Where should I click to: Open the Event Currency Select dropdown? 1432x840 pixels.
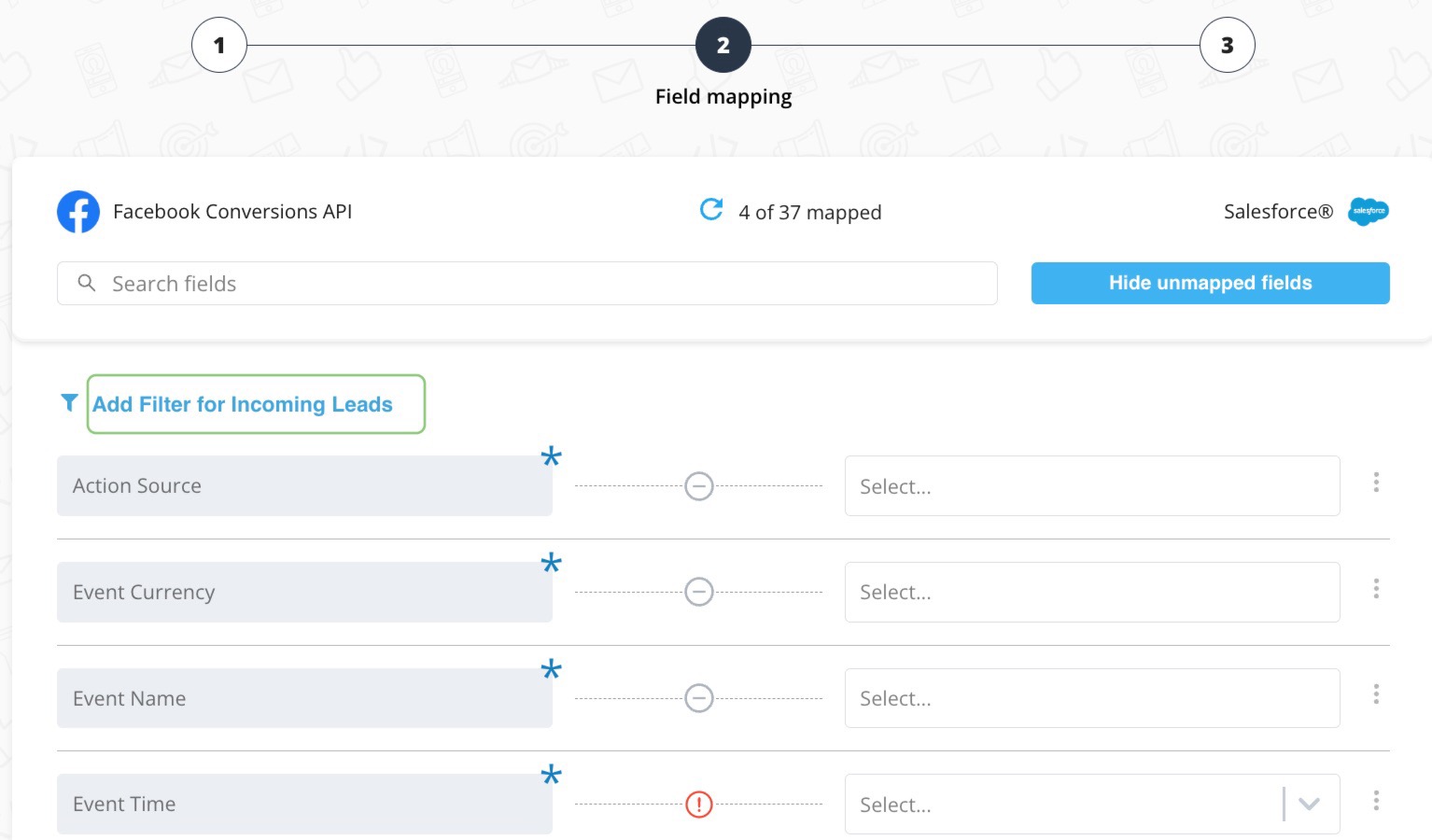(x=1091, y=592)
